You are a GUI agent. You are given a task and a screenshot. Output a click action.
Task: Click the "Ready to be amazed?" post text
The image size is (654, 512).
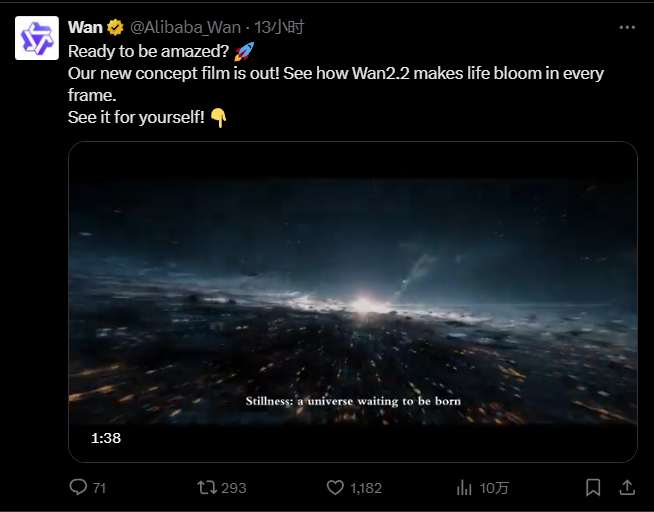click(x=148, y=50)
